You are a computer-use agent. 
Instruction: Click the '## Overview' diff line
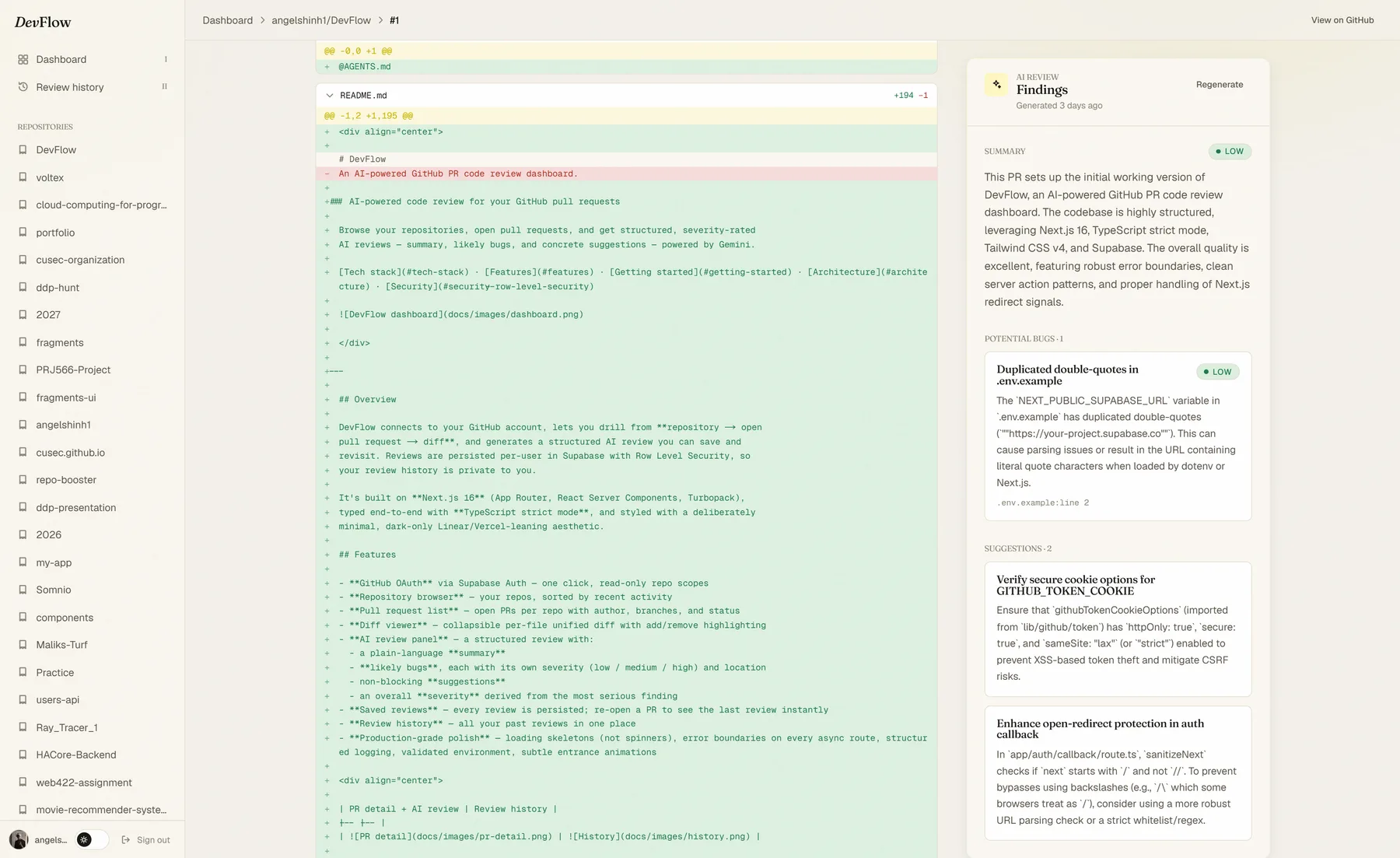point(626,400)
